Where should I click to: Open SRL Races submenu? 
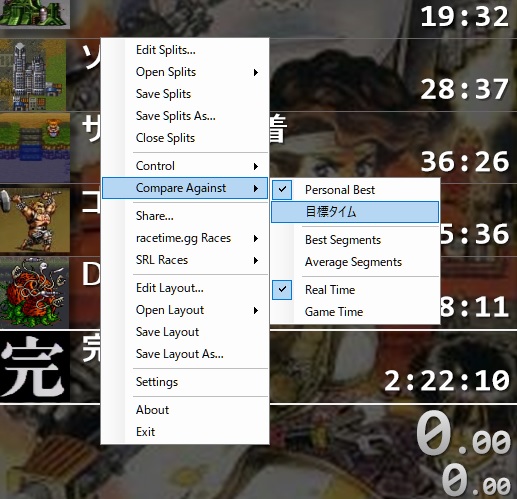[185, 260]
